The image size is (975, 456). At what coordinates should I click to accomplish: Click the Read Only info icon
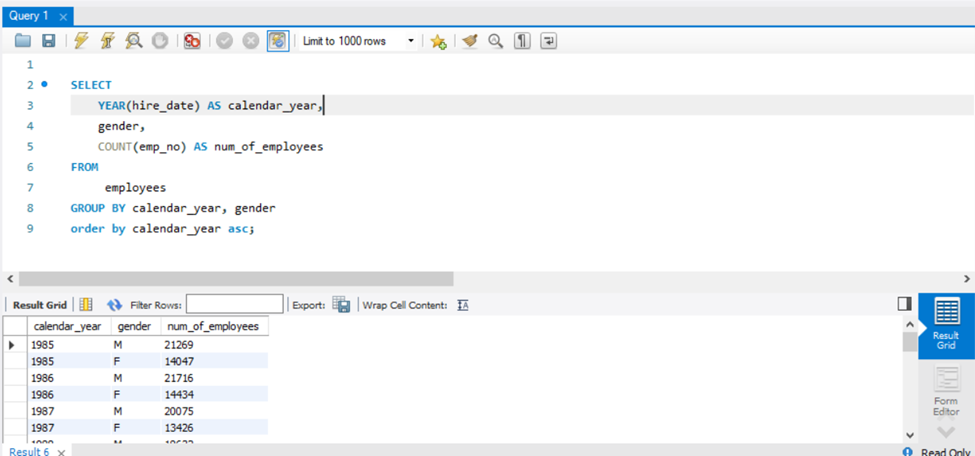click(908, 452)
